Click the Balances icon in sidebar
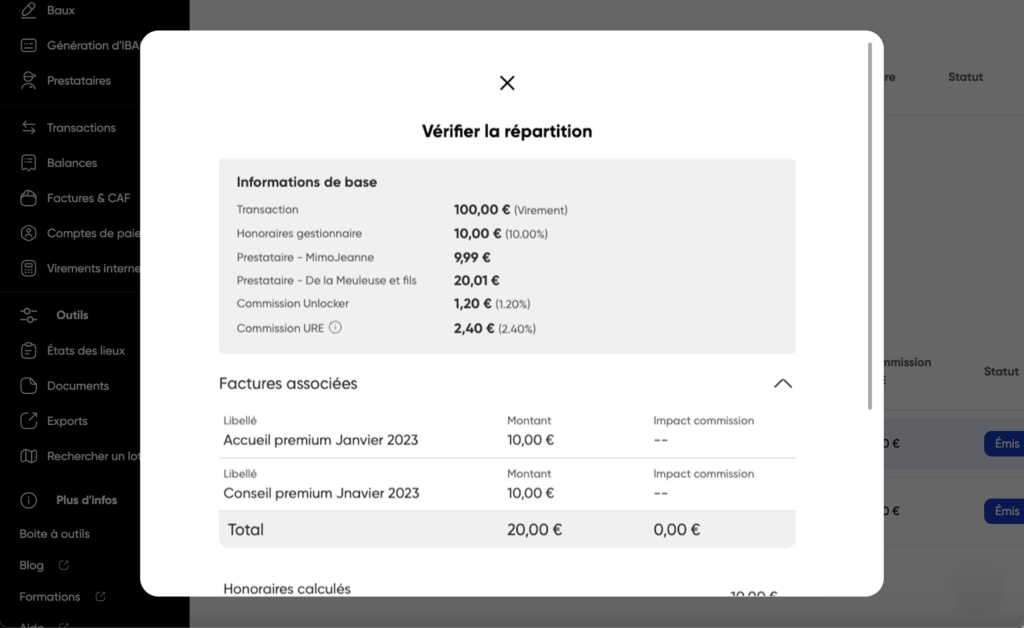Screen dimensions: 1024x628 pyautogui.click(x=28, y=163)
